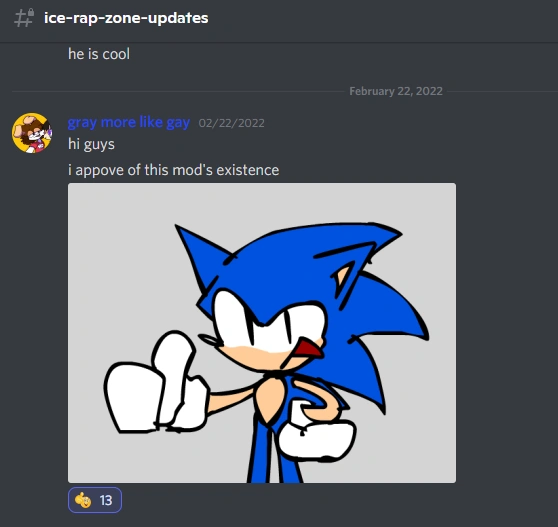558x527 pixels.
Task: Click Sonic's red open mouth in the drawing
Action: click(310, 350)
